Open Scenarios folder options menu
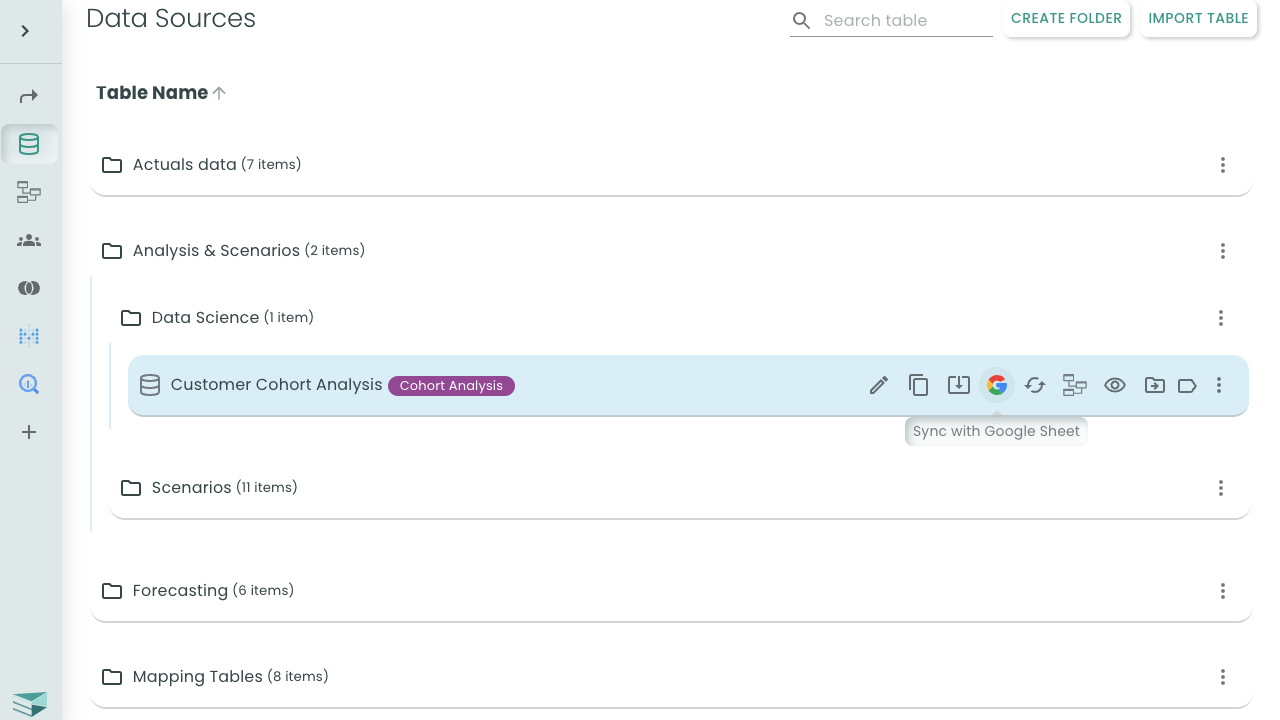The width and height of the screenshot is (1280, 720). (1220, 488)
